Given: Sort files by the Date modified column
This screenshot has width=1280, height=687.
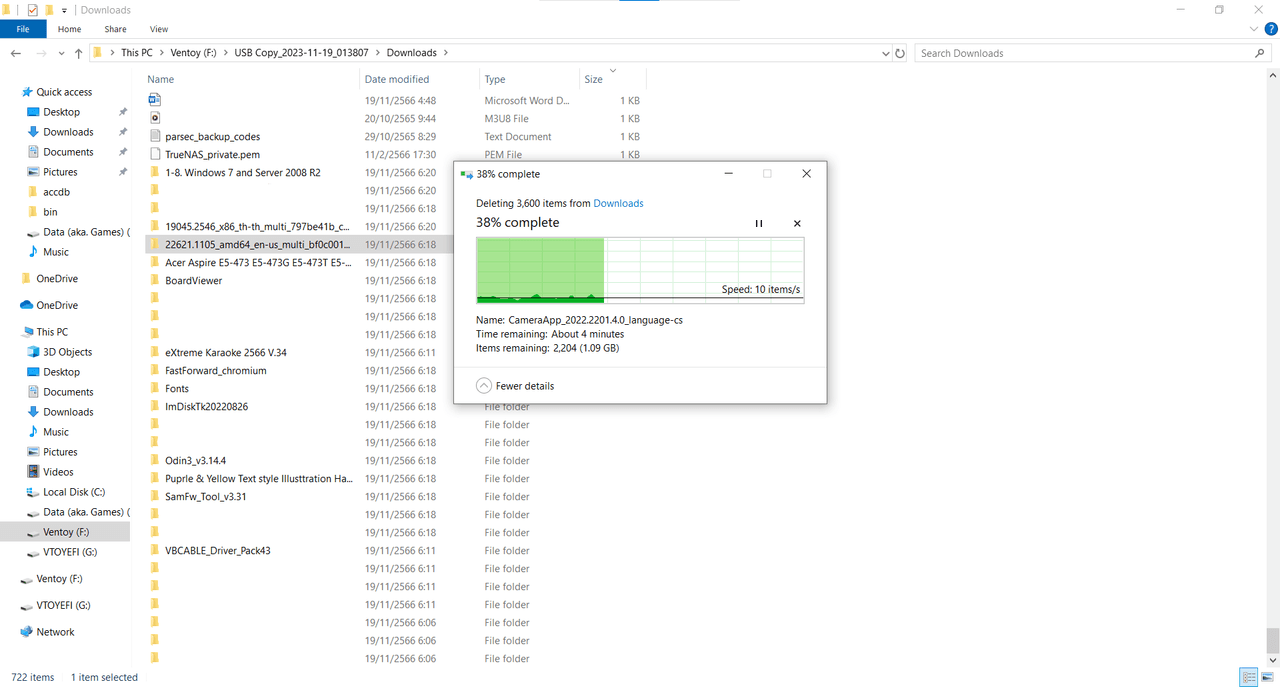Looking at the screenshot, I should (x=397, y=79).
